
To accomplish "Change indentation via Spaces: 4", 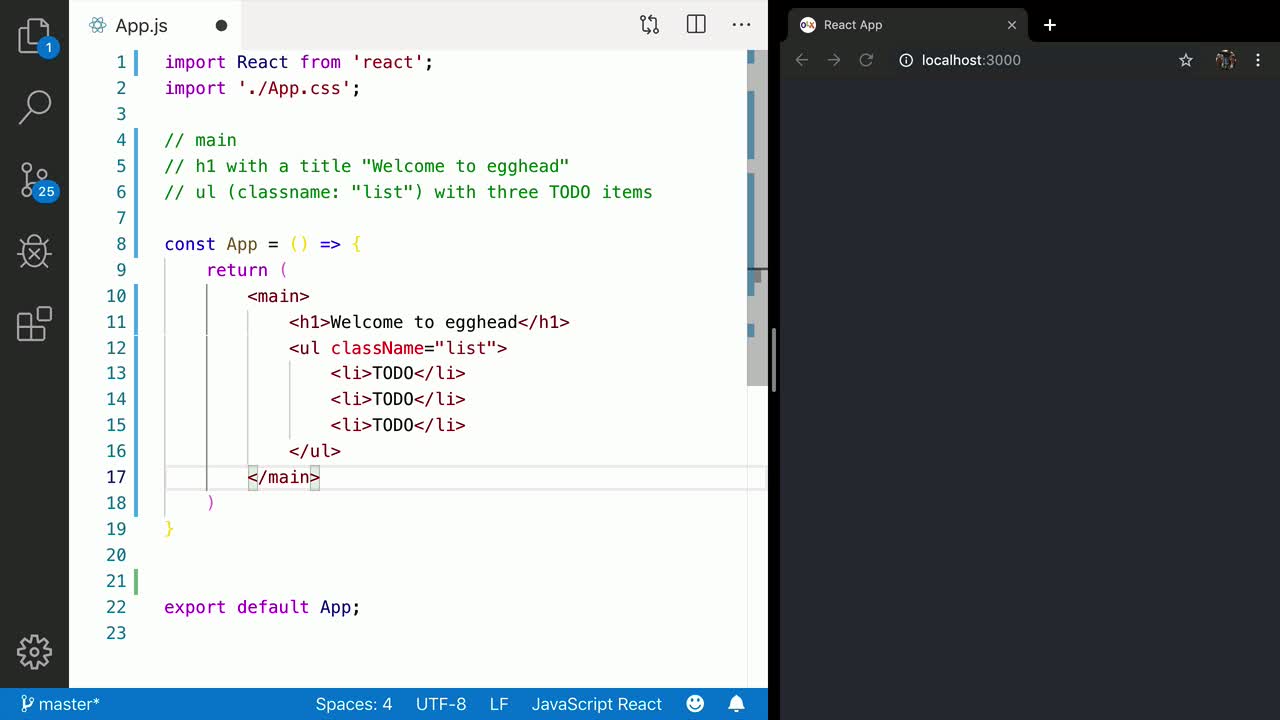I will [x=354, y=704].
